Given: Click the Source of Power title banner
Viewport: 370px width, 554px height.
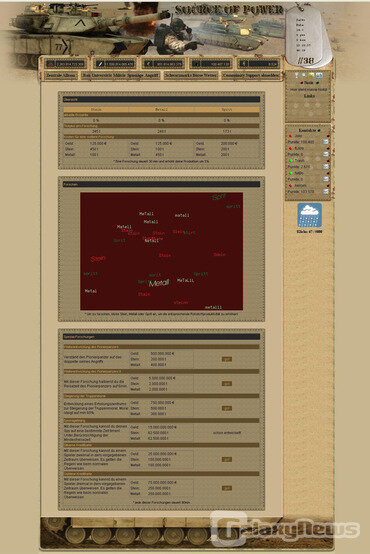Looking at the screenshot, I should coord(229,10).
